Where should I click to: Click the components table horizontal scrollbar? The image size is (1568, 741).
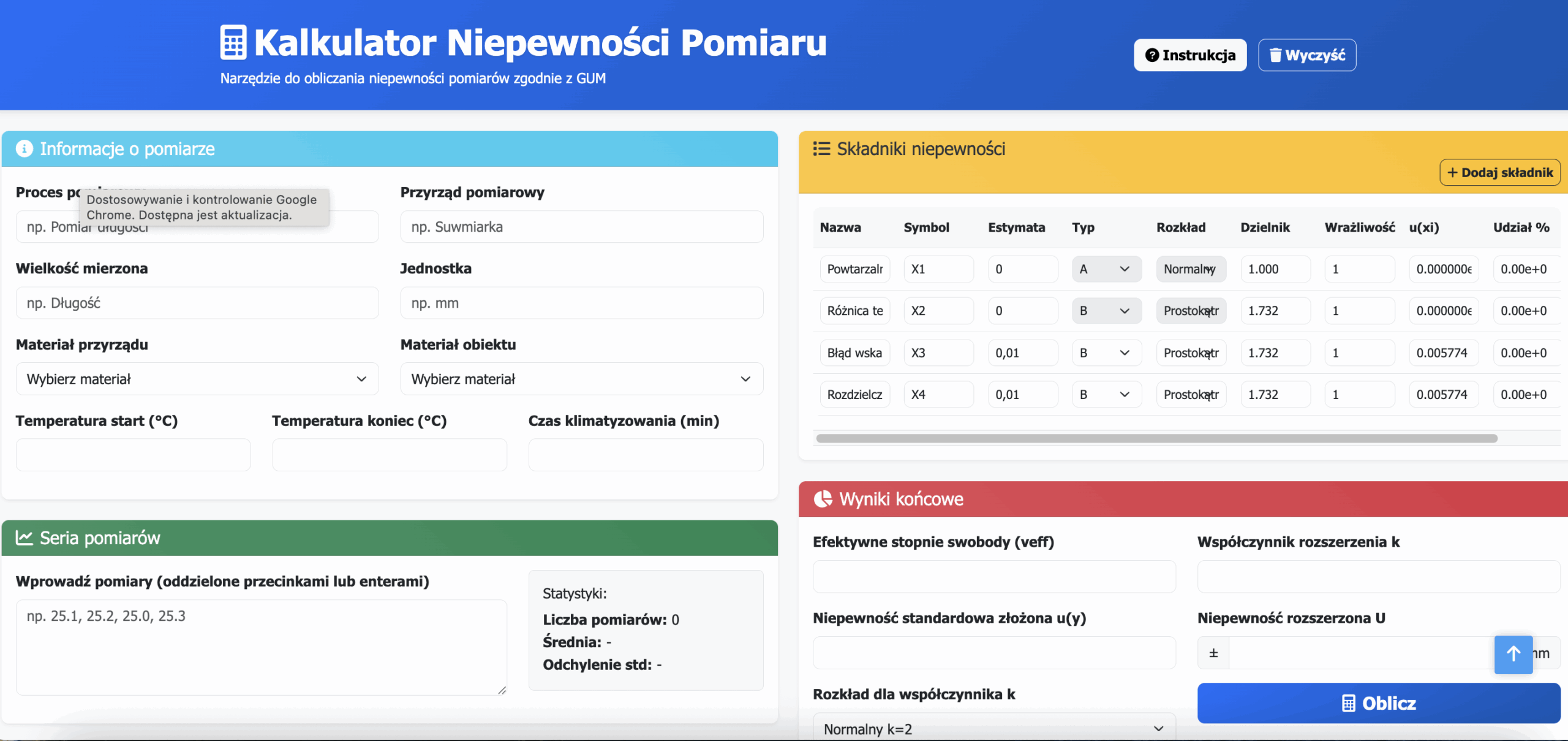point(1156,438)
